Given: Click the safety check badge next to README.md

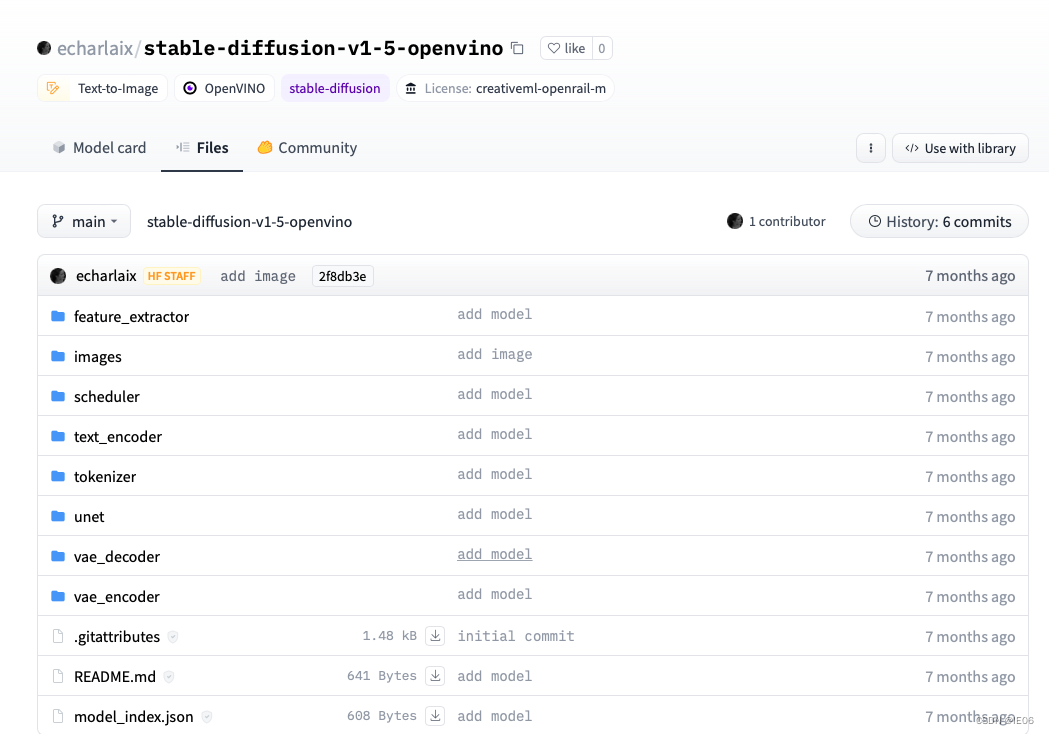Looking at the screenshot, I should pos(169,677).
